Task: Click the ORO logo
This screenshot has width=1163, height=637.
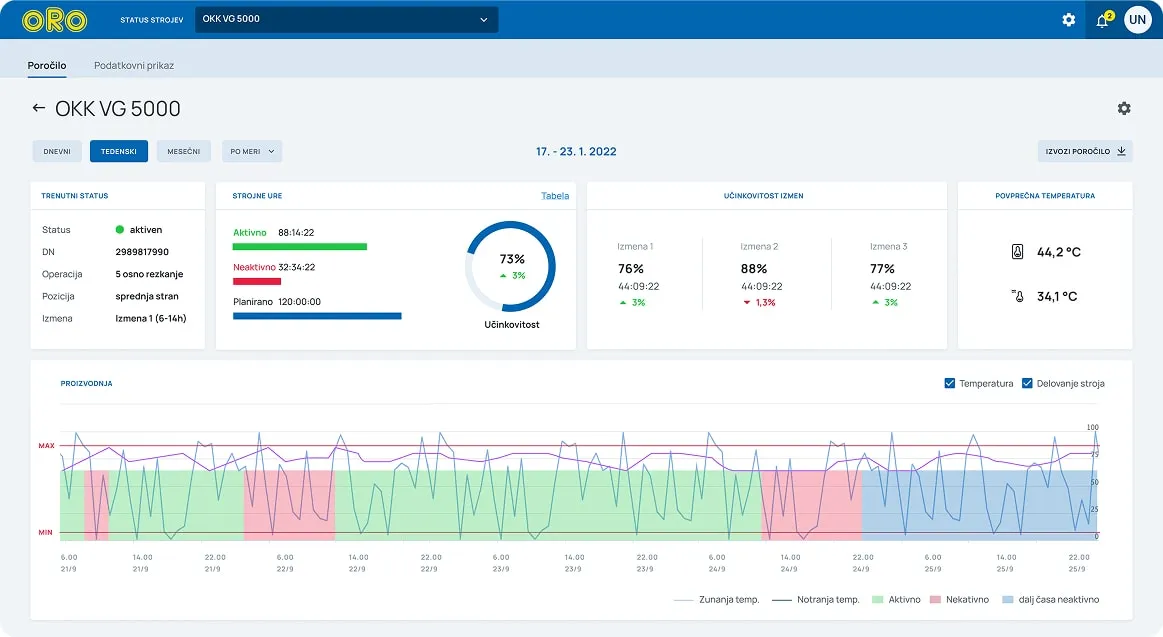Action: tap(54, 20)
